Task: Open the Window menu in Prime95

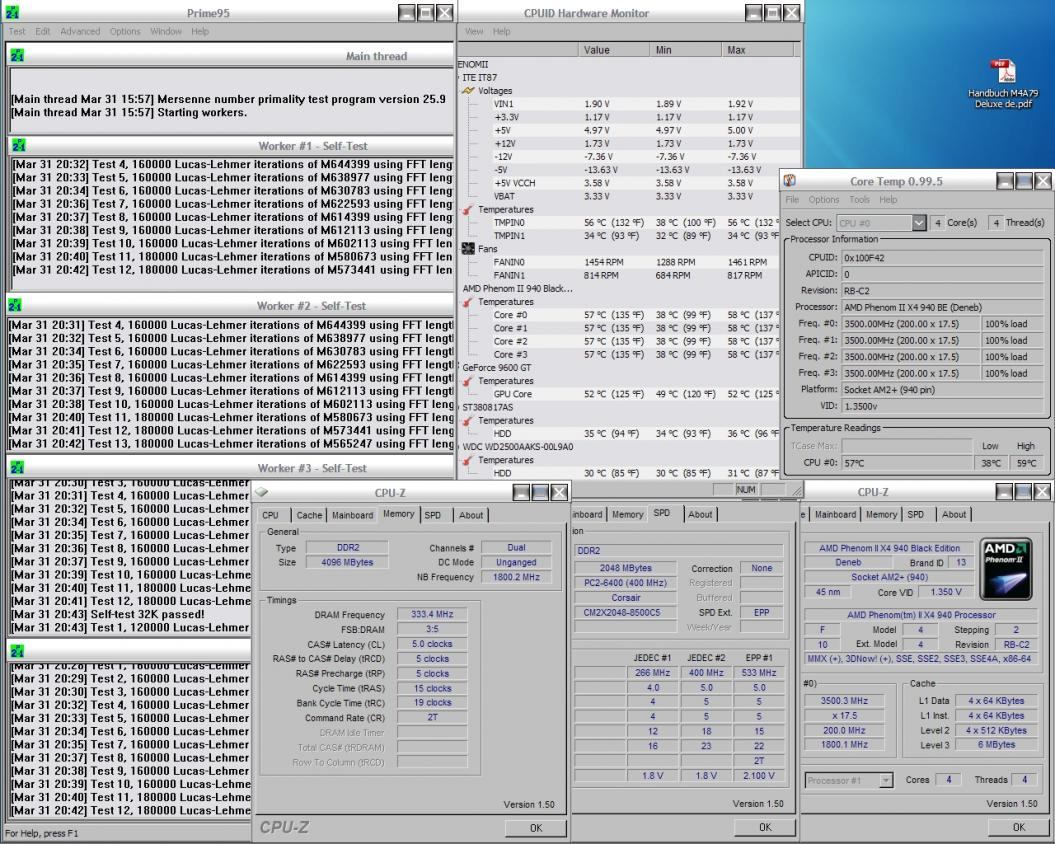Action: click(166, 32)
